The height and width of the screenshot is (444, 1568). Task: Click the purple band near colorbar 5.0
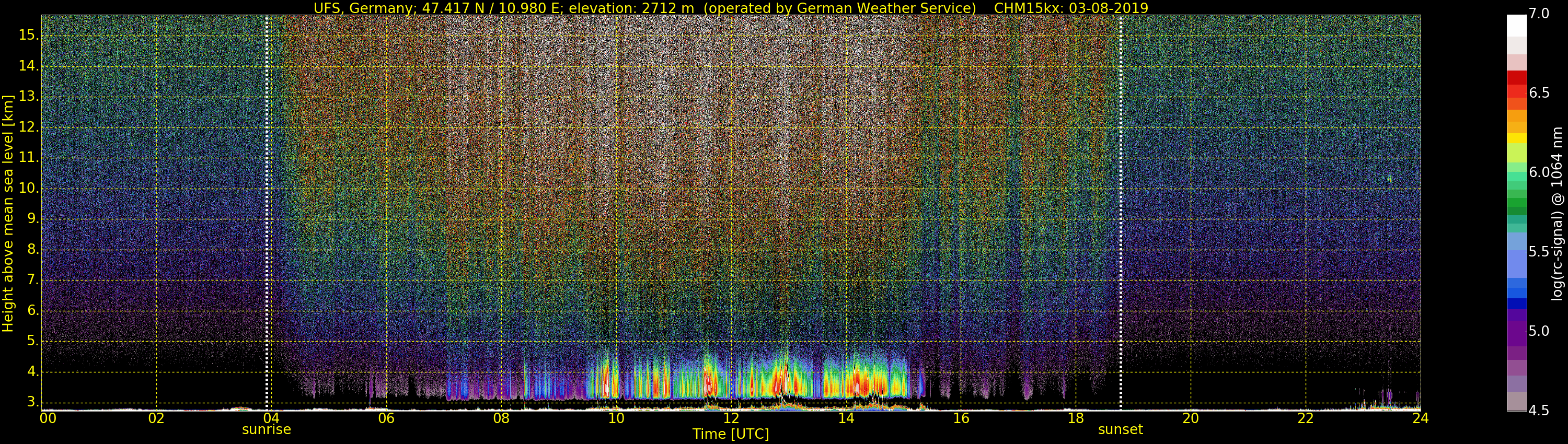[1516, 332]
